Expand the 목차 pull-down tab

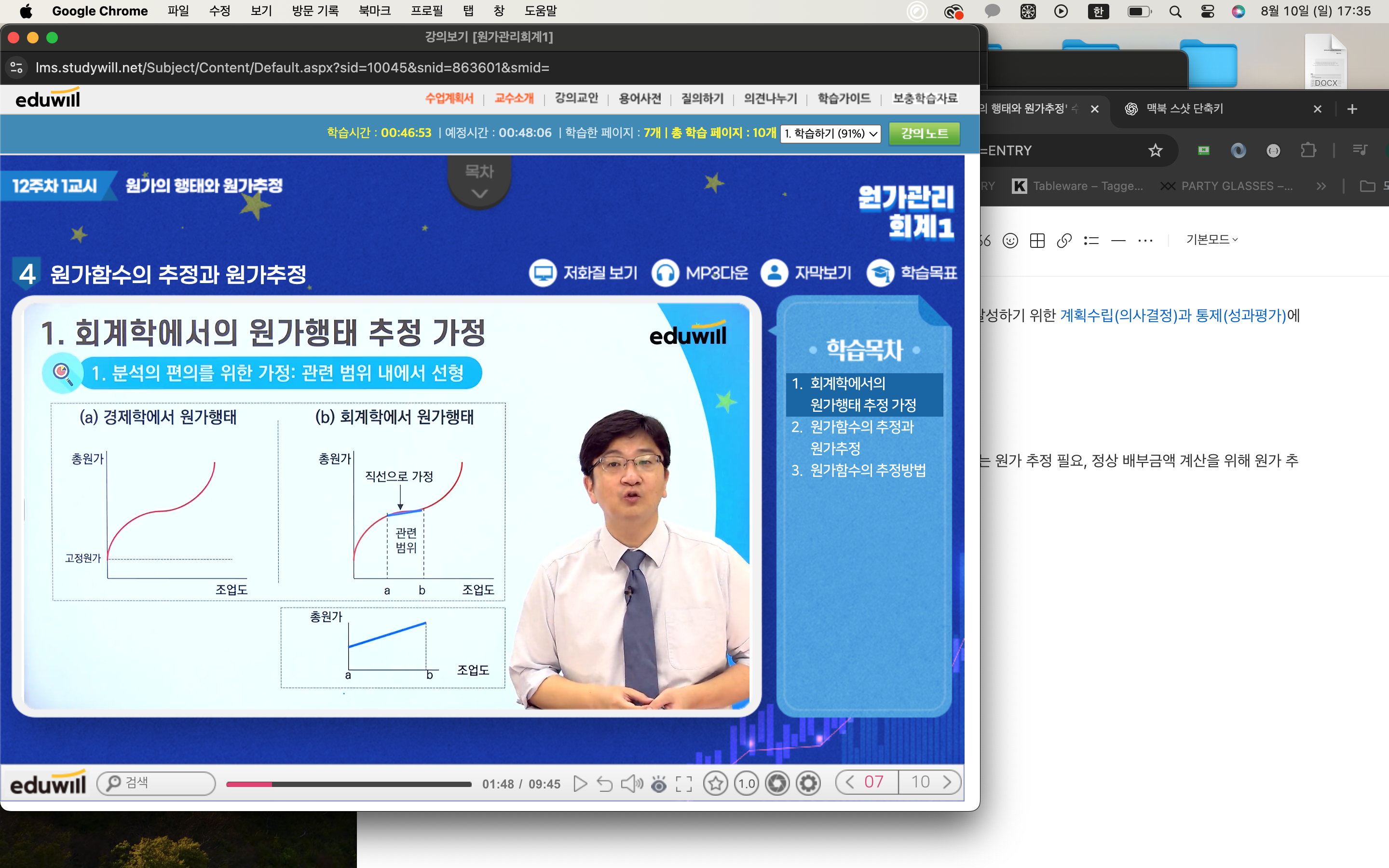click(x=479, y=181)
